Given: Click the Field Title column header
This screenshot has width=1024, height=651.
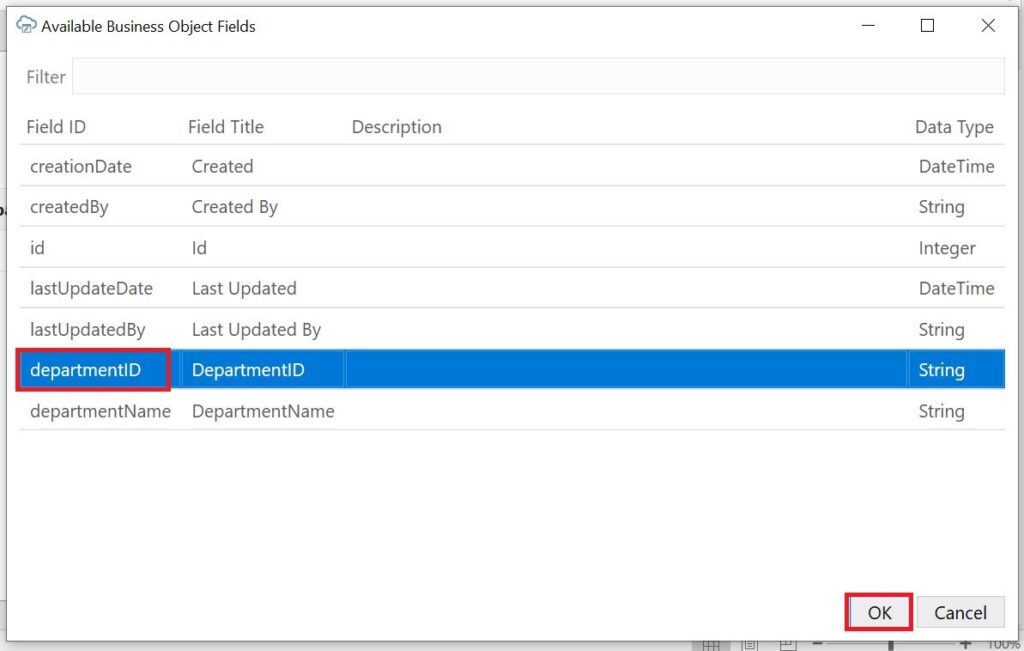Looking at the screenshot, I should [x=226, y=127].
